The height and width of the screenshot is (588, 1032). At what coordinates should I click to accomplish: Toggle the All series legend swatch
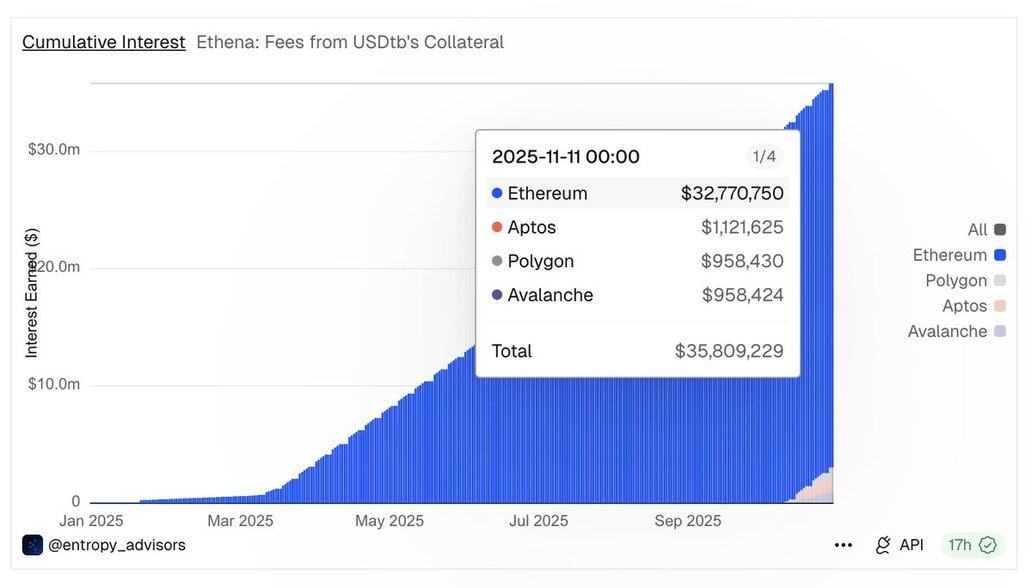click(x=1000, y=230)
